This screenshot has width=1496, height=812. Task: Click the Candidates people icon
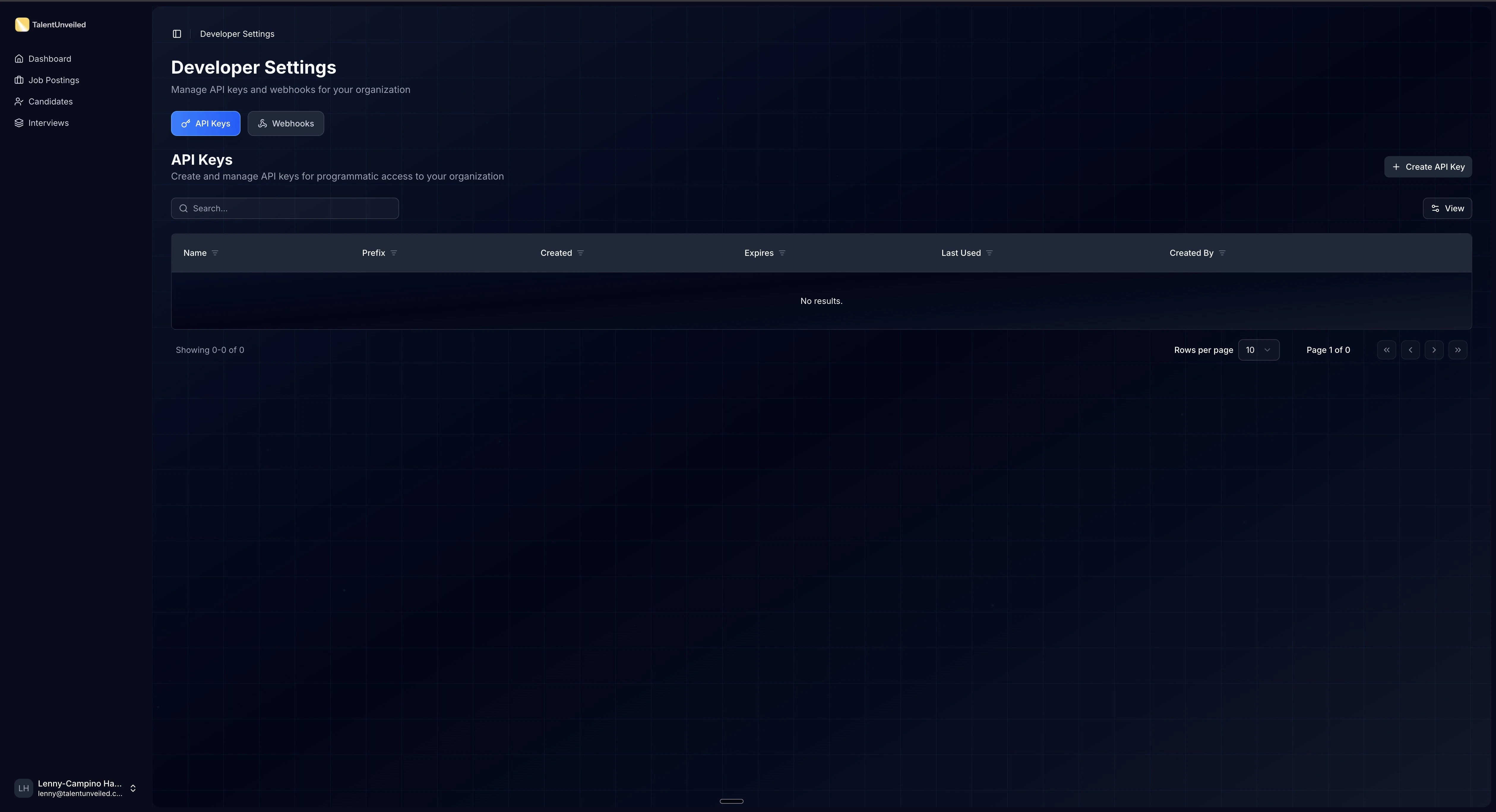tap(19, 101)
